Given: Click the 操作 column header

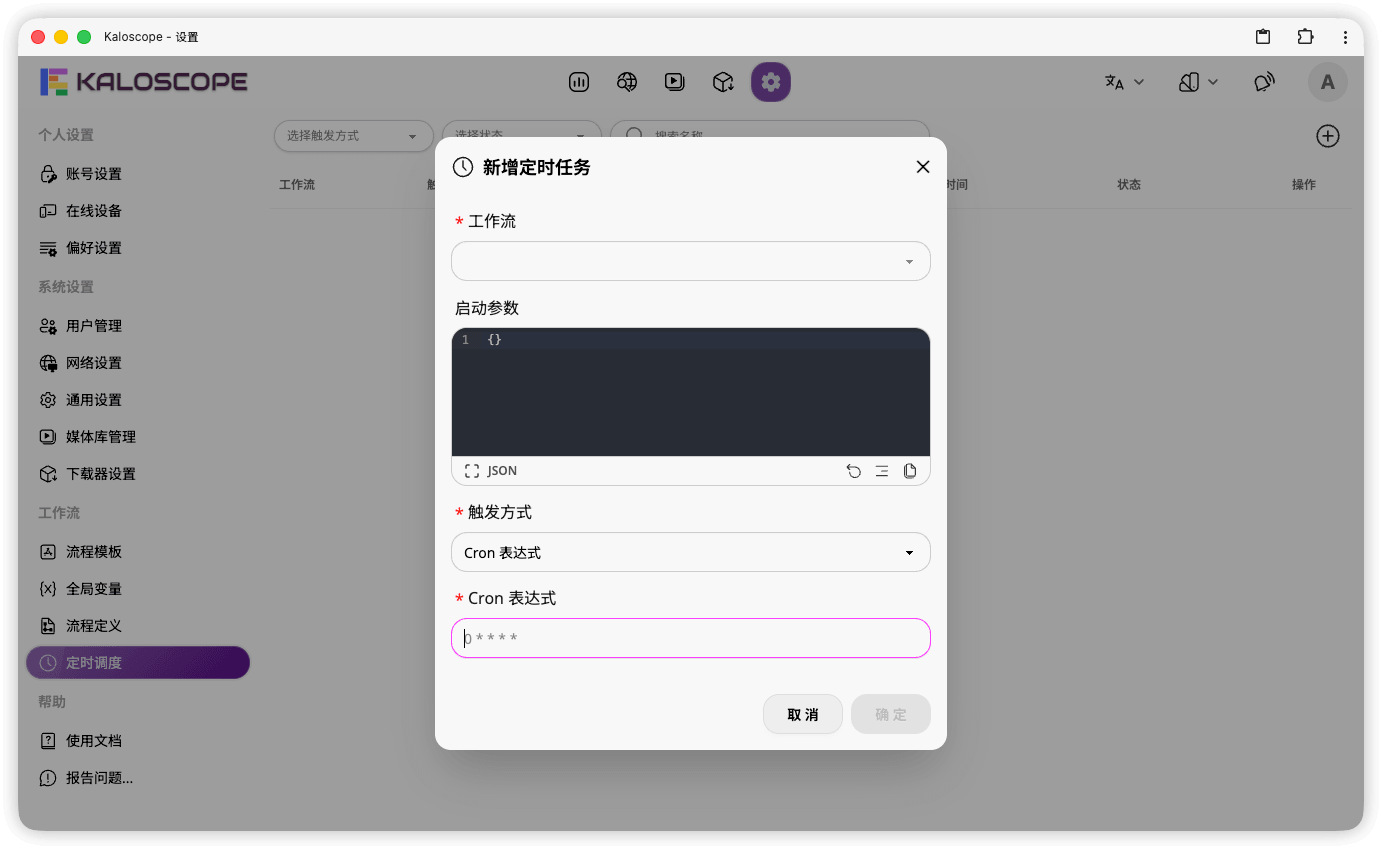Looking at the screenshot, I should (1304, 185).
